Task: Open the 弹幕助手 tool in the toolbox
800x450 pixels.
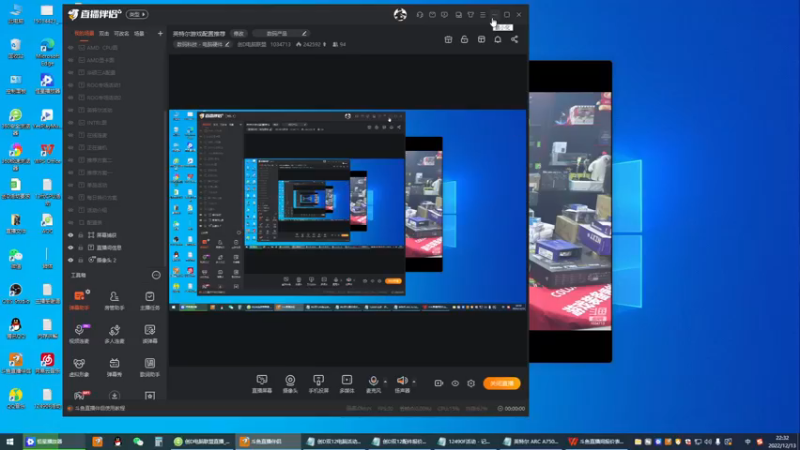Action: [79, 300]
